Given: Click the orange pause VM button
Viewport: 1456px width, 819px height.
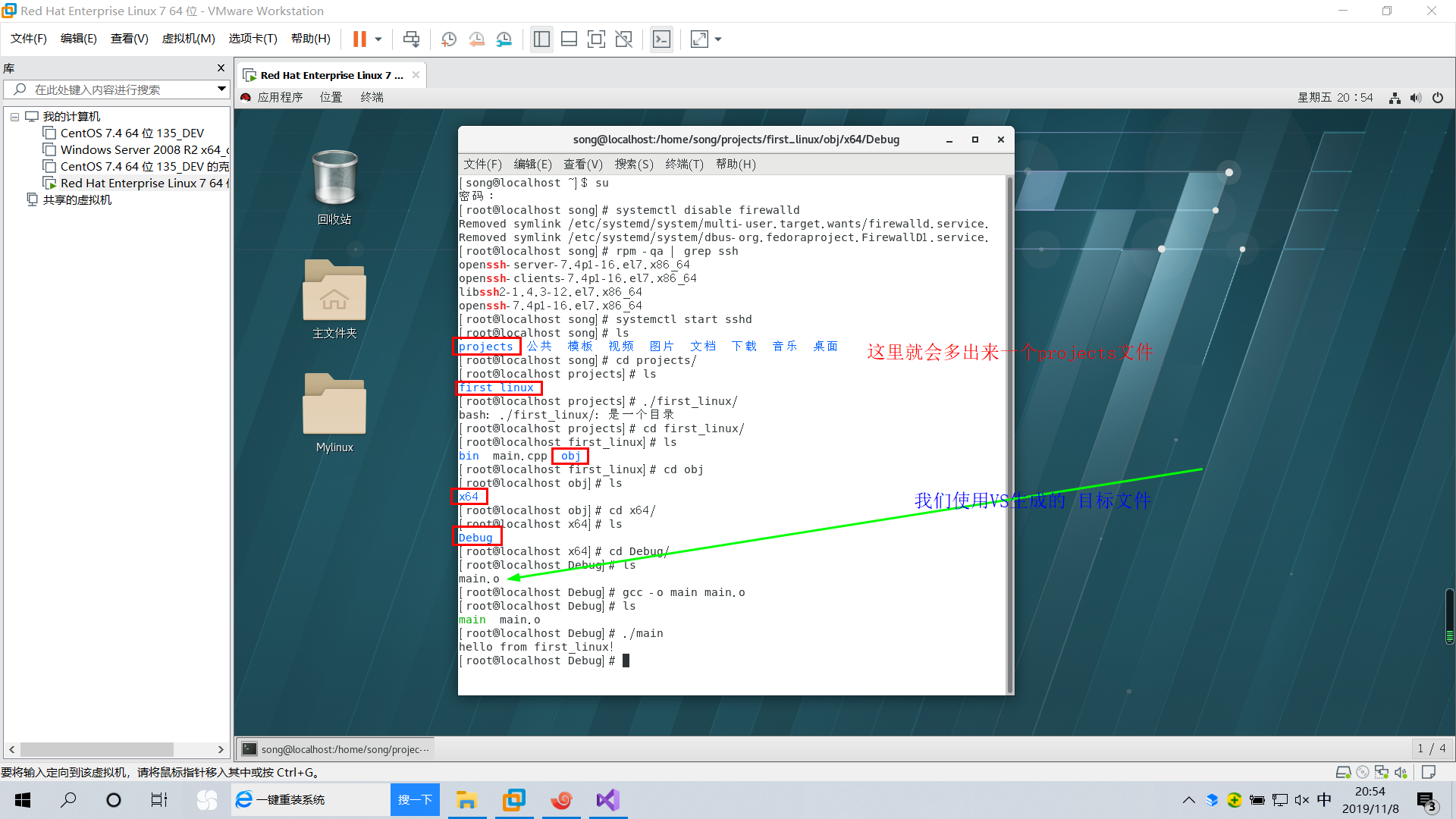Looking at the screenshot, I should 359,39.
